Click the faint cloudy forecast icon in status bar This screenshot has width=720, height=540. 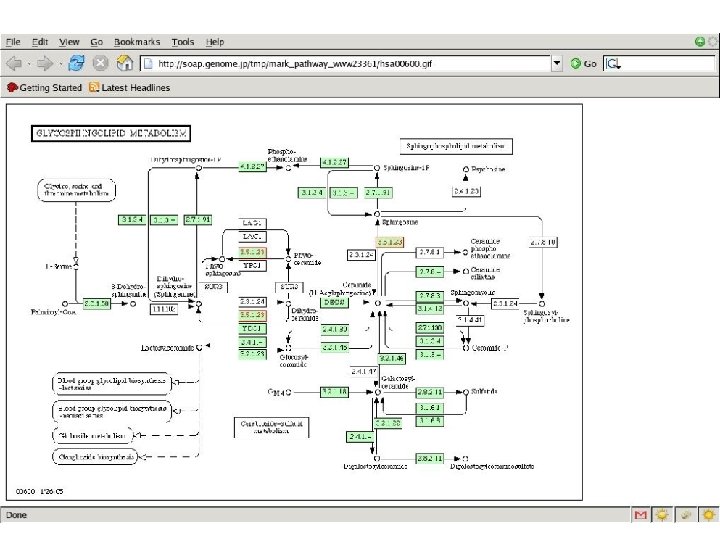click(686, 515)
